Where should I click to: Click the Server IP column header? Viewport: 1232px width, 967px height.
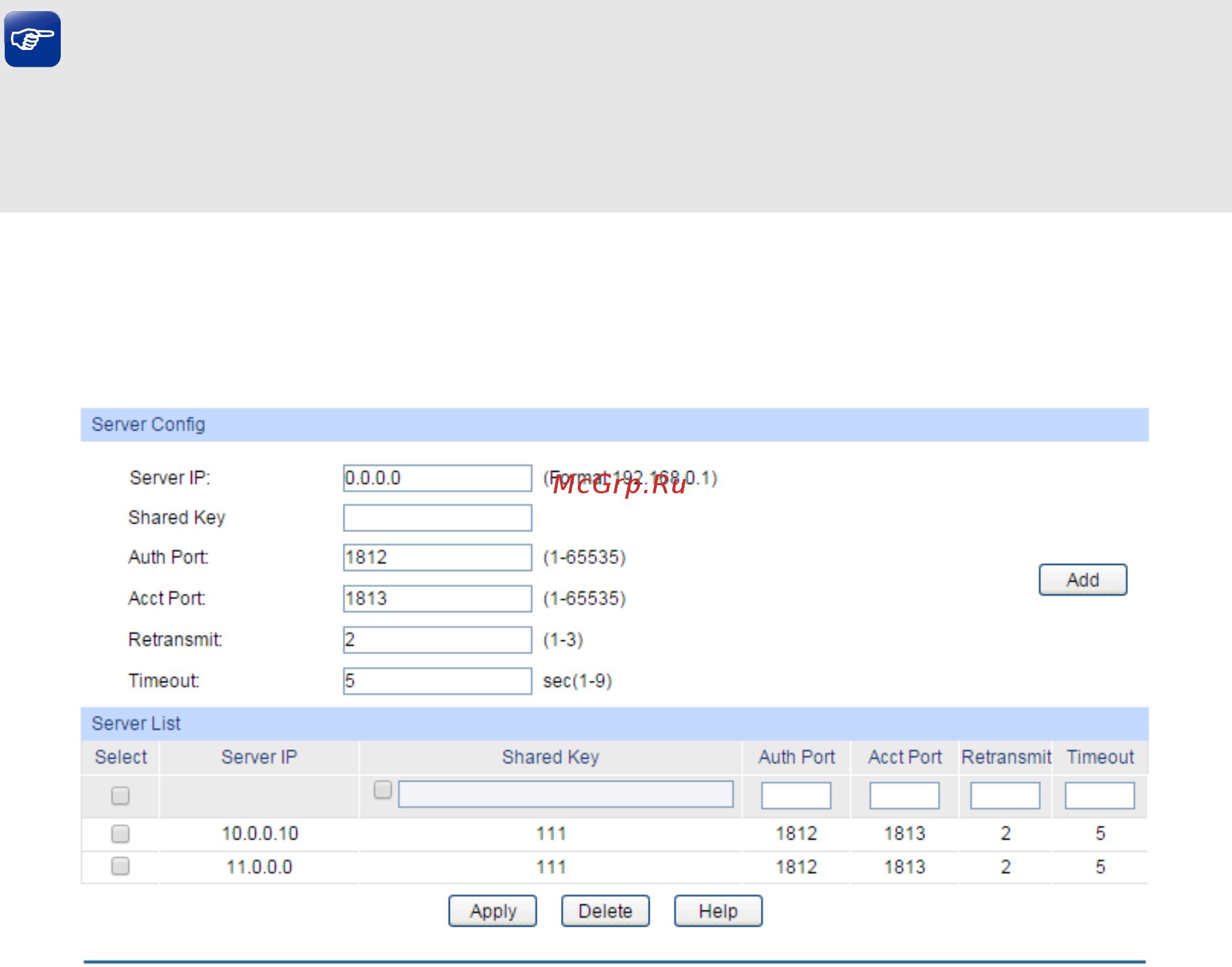pos(259,757)
